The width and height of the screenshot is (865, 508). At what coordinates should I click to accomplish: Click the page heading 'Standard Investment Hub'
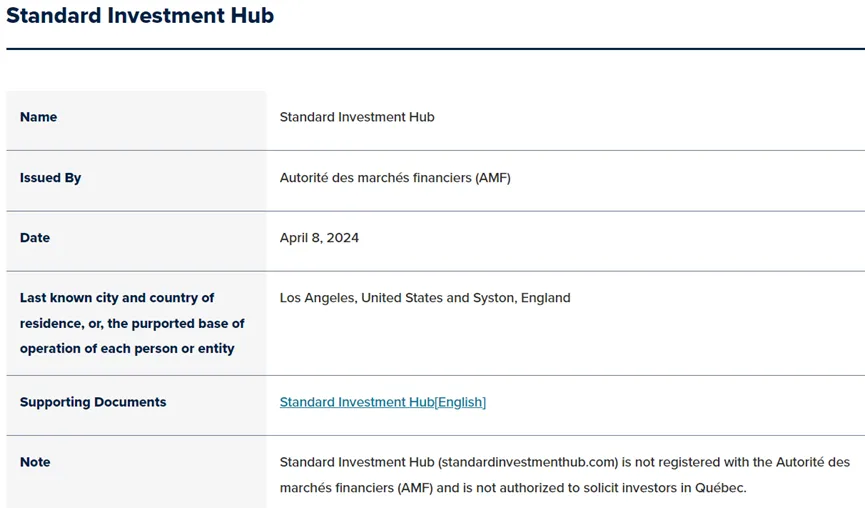point(140,15)
